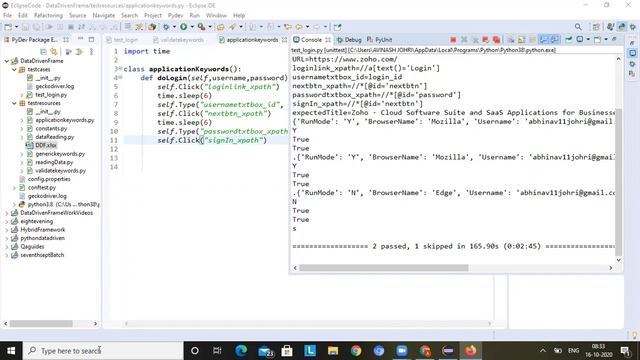The image size is (640, 360).
Task: Collapse All in Package Explorer
Action: (43, 52)
